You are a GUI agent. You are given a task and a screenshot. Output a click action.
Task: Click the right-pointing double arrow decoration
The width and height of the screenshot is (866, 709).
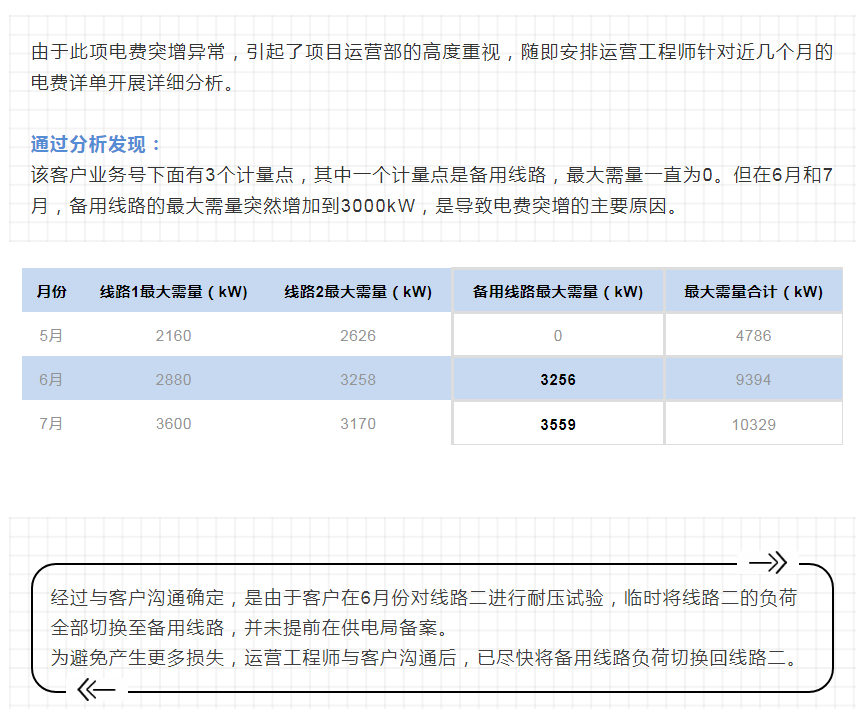point(767,562)
